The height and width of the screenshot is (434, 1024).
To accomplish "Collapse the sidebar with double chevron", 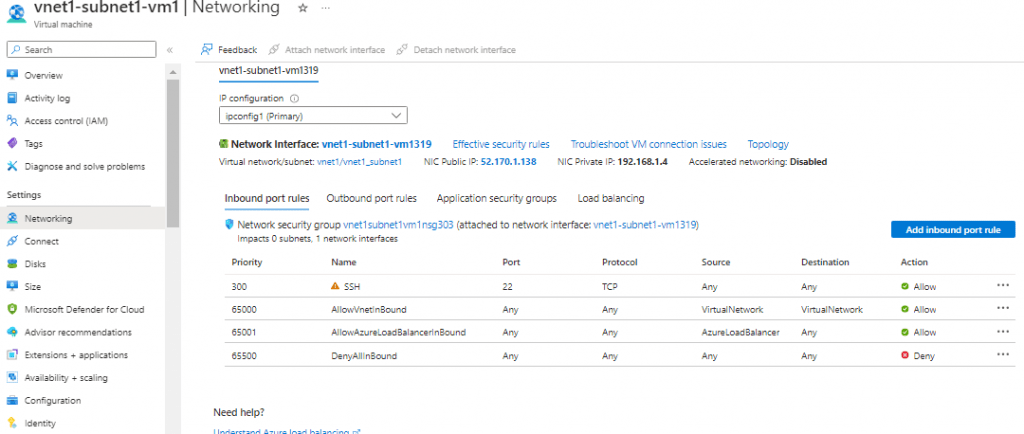I will (170, 50).
